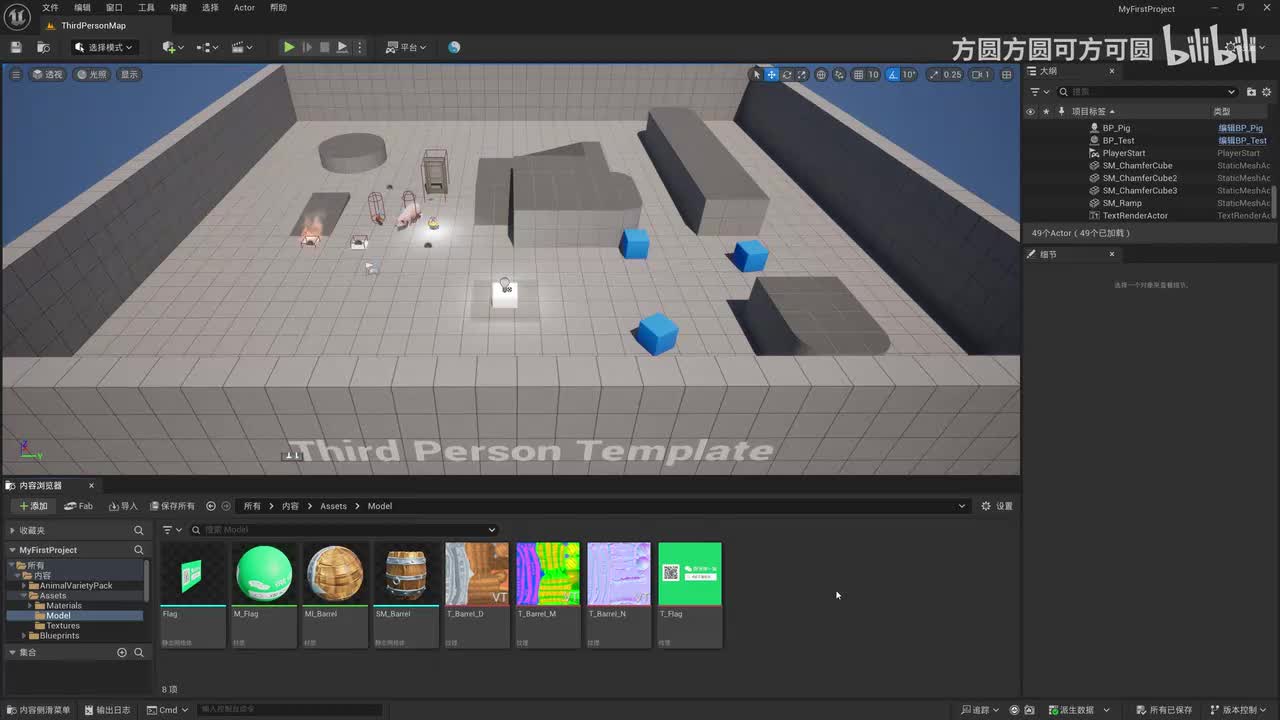The height and width of the screenshot is (720, 1280).
Task: Toggle the Outliner visibility eye column
Action: (1030, 112)
